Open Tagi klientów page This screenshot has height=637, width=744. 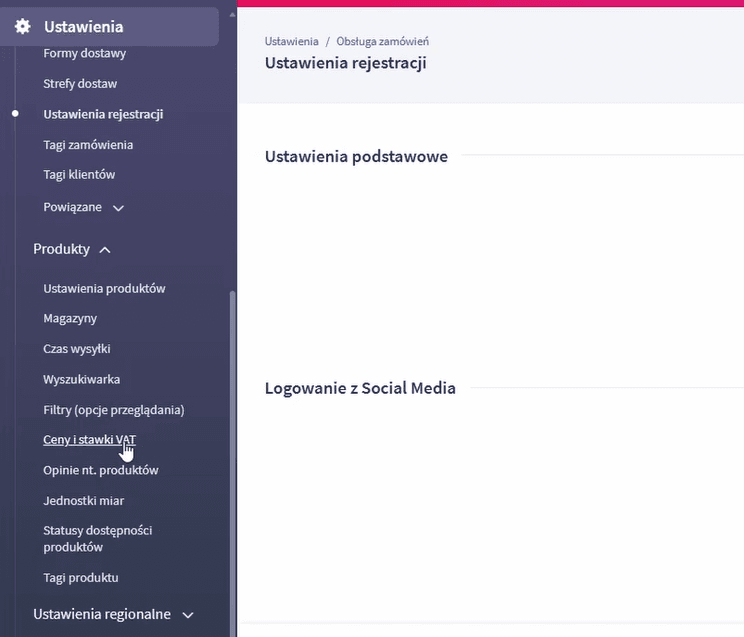(79, 174)
